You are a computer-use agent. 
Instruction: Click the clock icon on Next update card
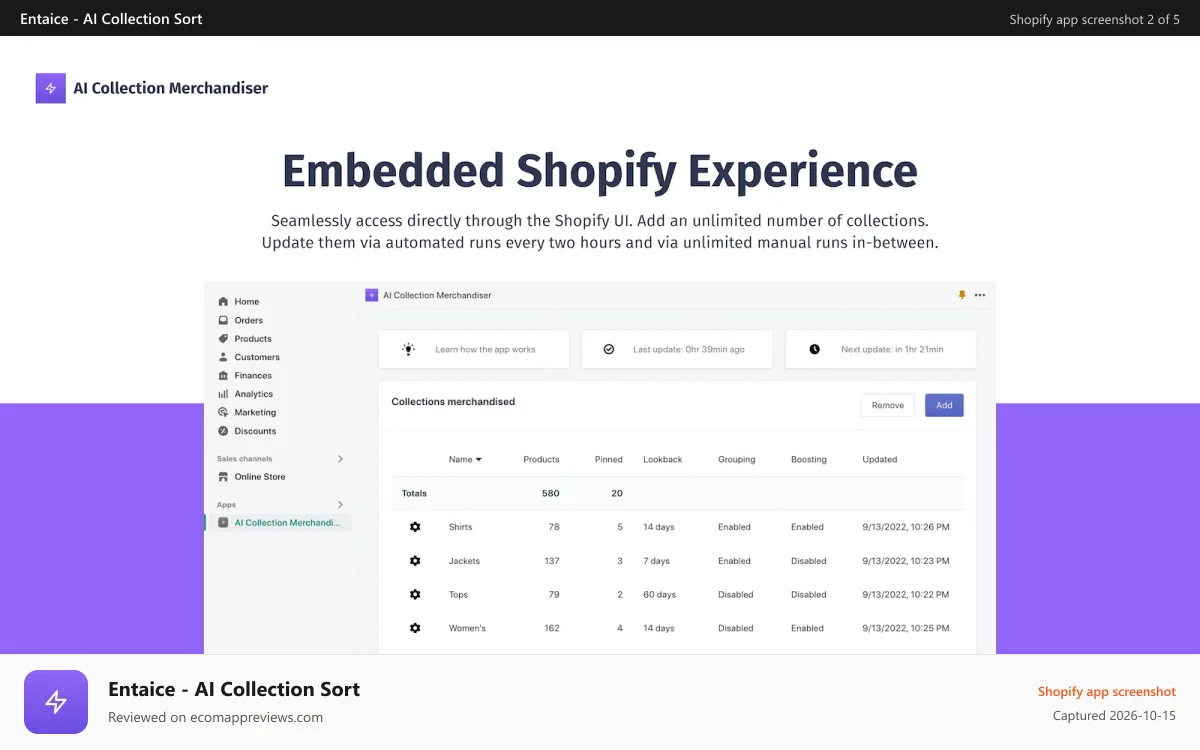(x=814, y=349)
